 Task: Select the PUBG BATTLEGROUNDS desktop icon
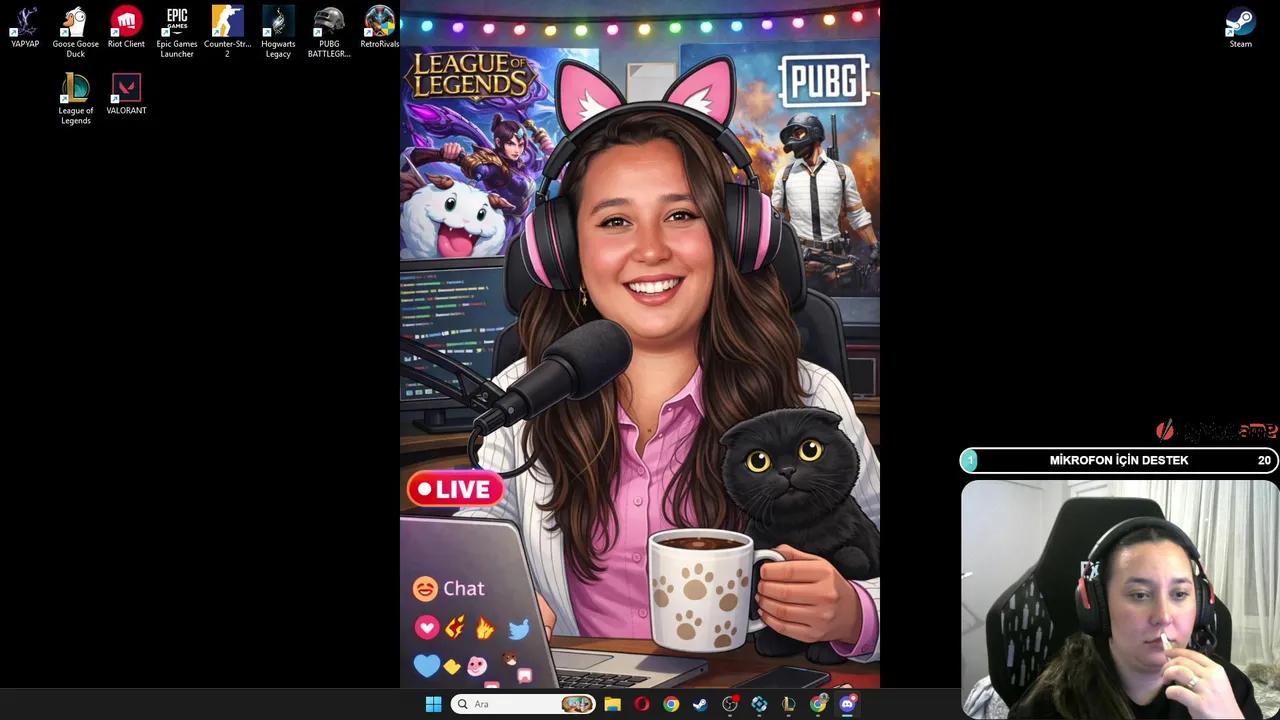coord(329,32)
